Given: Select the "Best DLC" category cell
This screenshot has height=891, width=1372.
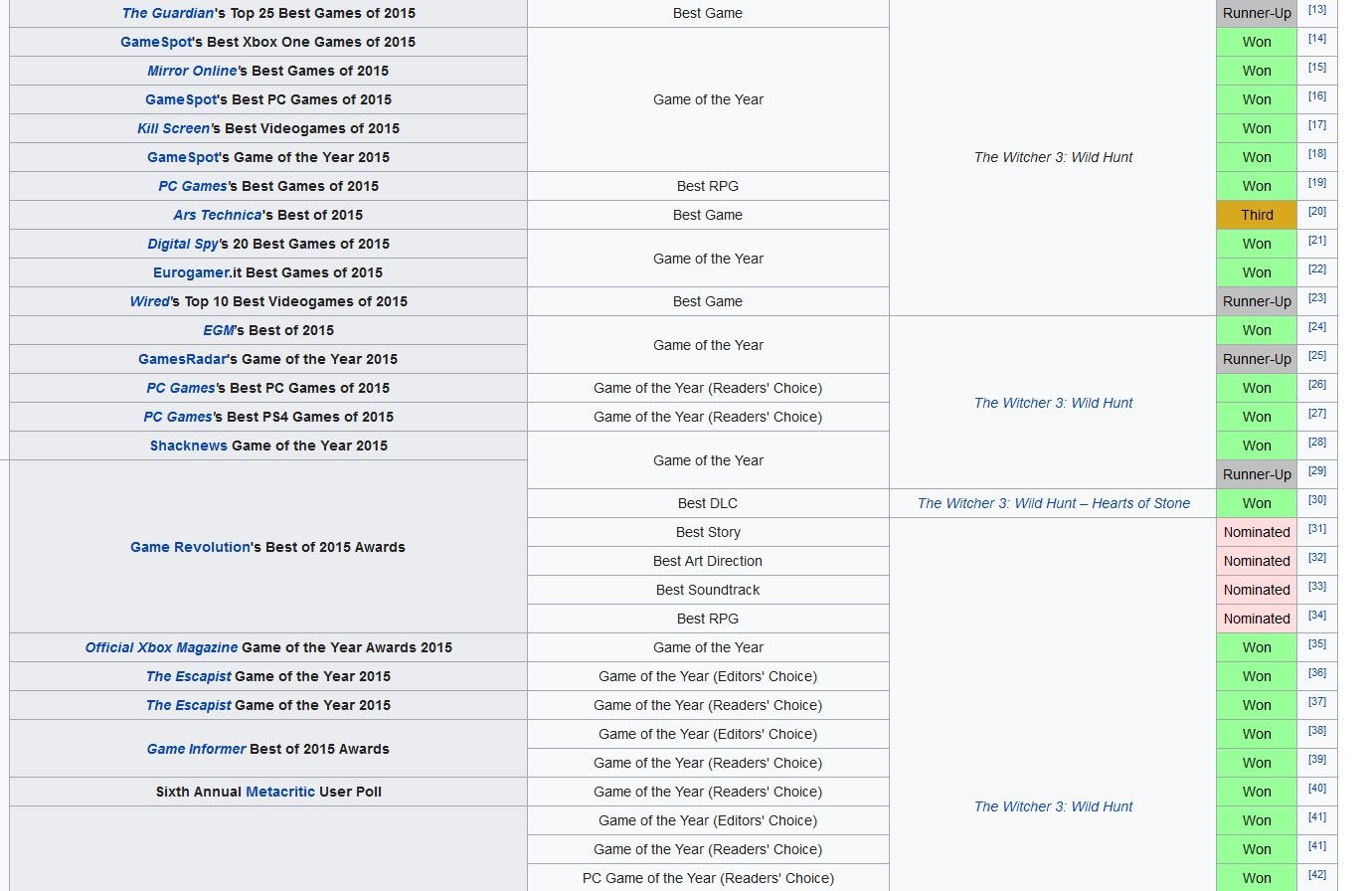Looking at the screenshot, I should pyautogui.click(x=708, y=503).
